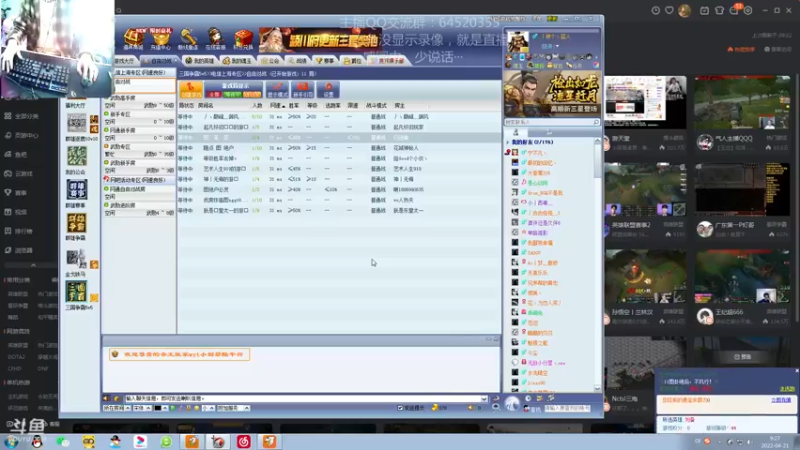
Task: Select 云游戏 in Douyu sidebar
Action: tap(19, 174)
